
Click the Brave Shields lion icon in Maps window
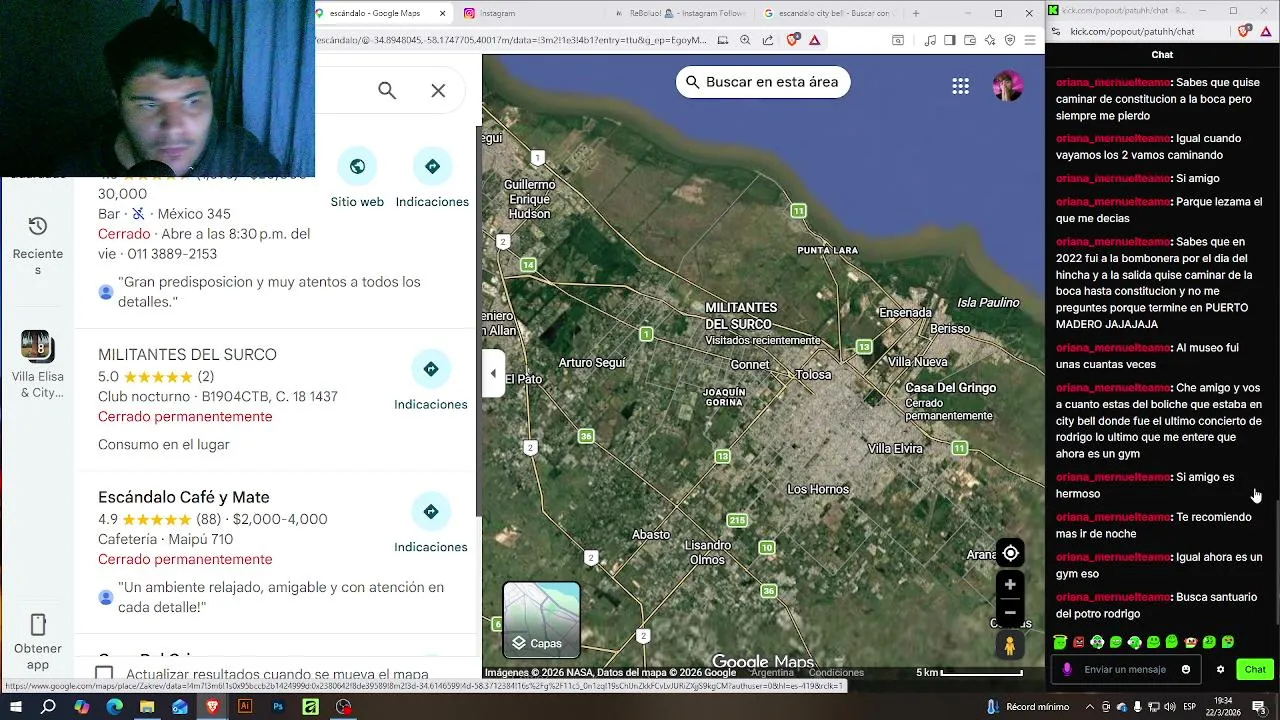[x=793, y=40]
